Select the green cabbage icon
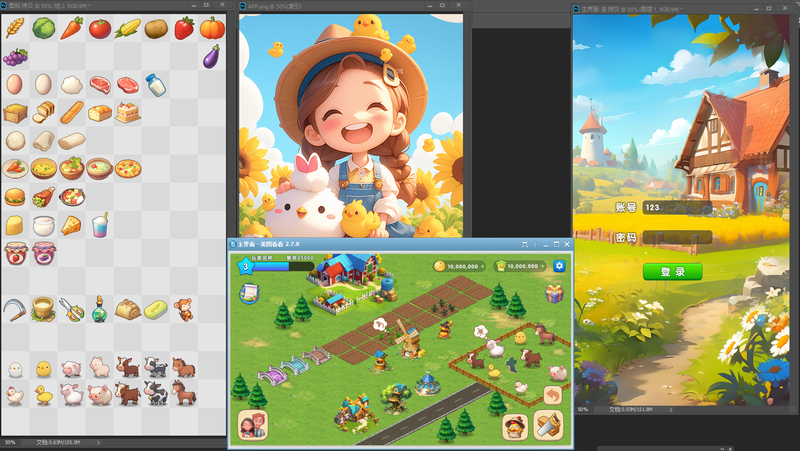 click(x=44, y=28)
